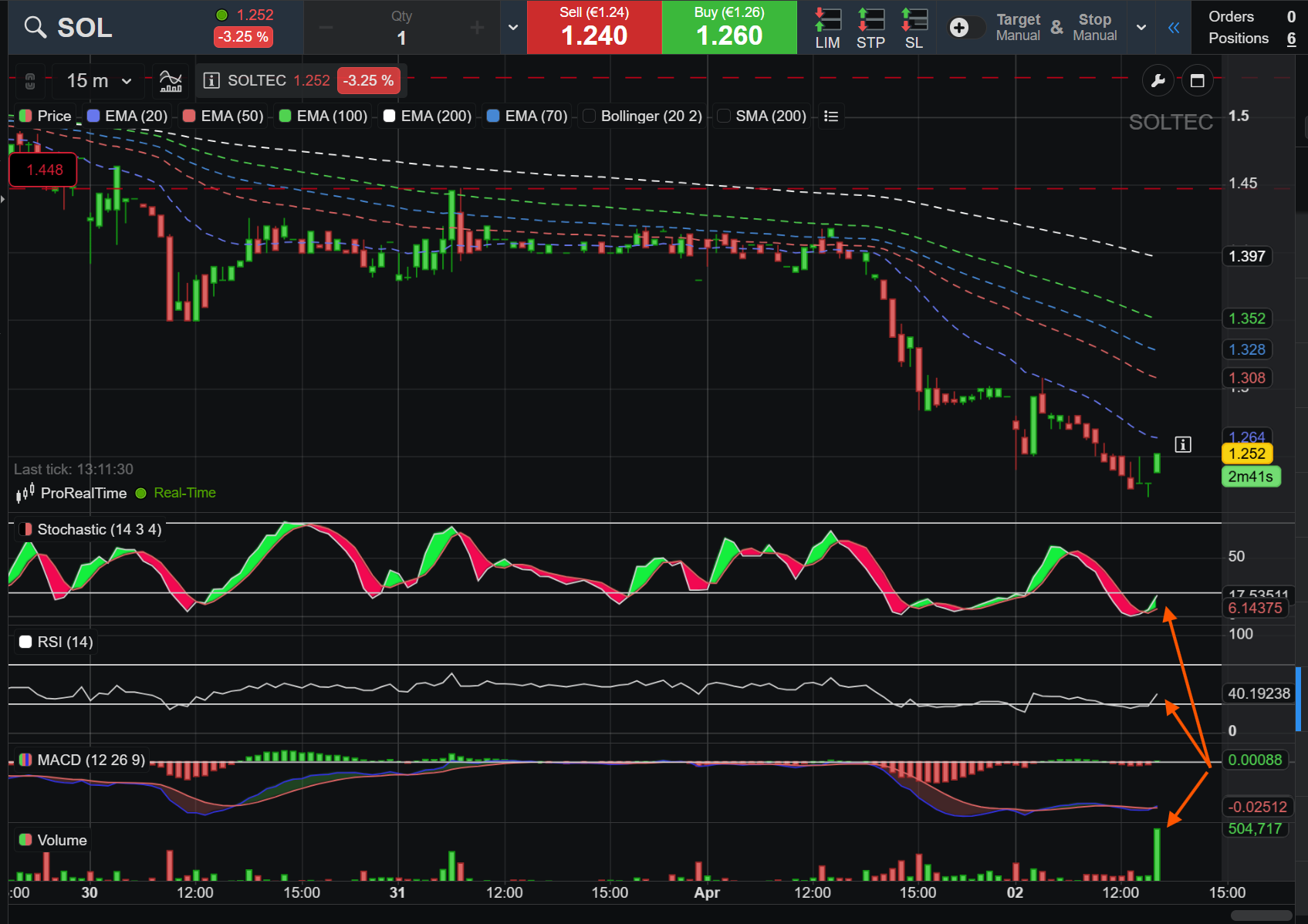
Task: Click the 6.14375 stochastic value label
Action: (x=1255, y=608)
